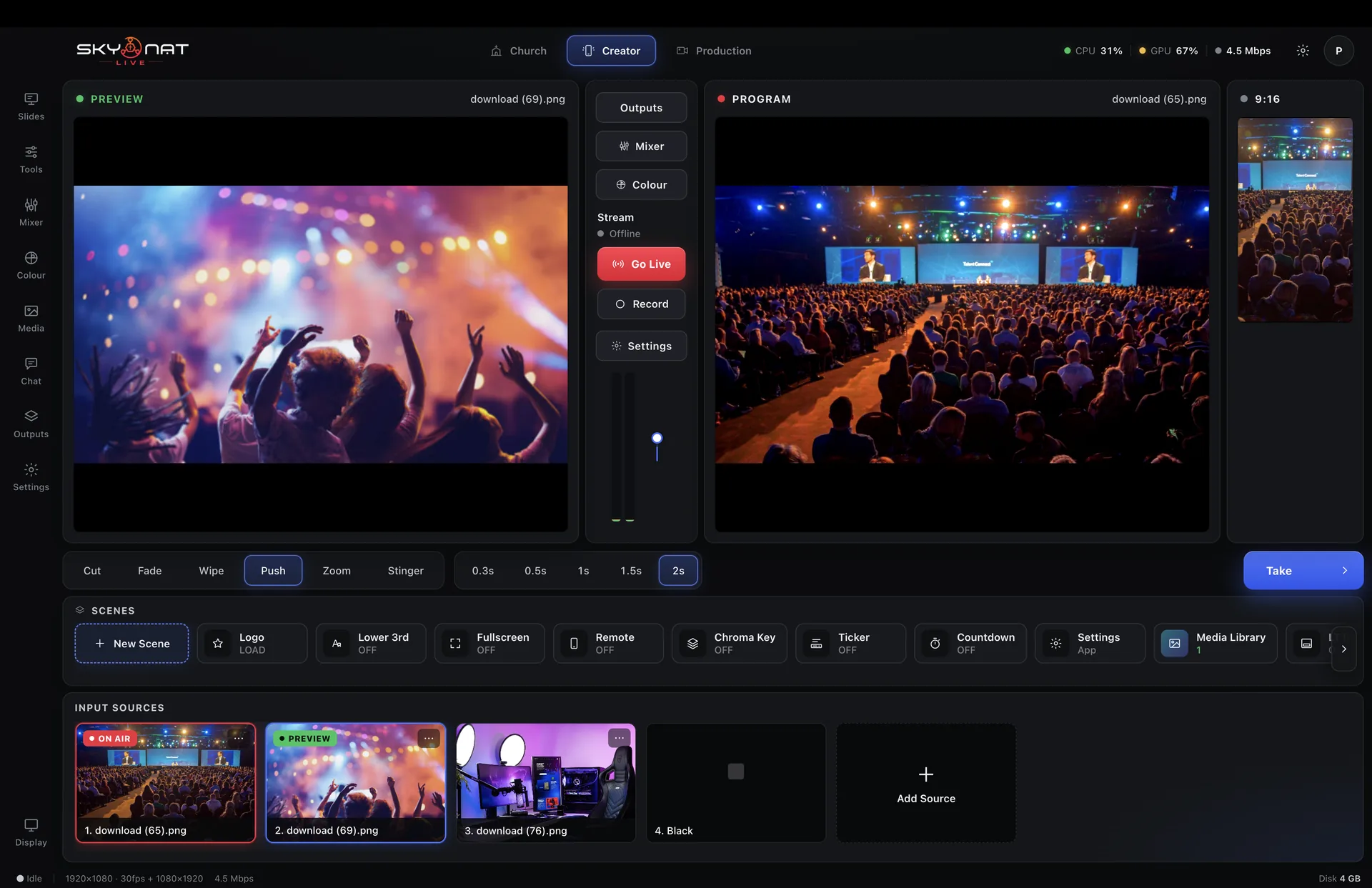Open Chat in the left sidebar
This screenshot has height=888, width=1372.
click(31, 371)
